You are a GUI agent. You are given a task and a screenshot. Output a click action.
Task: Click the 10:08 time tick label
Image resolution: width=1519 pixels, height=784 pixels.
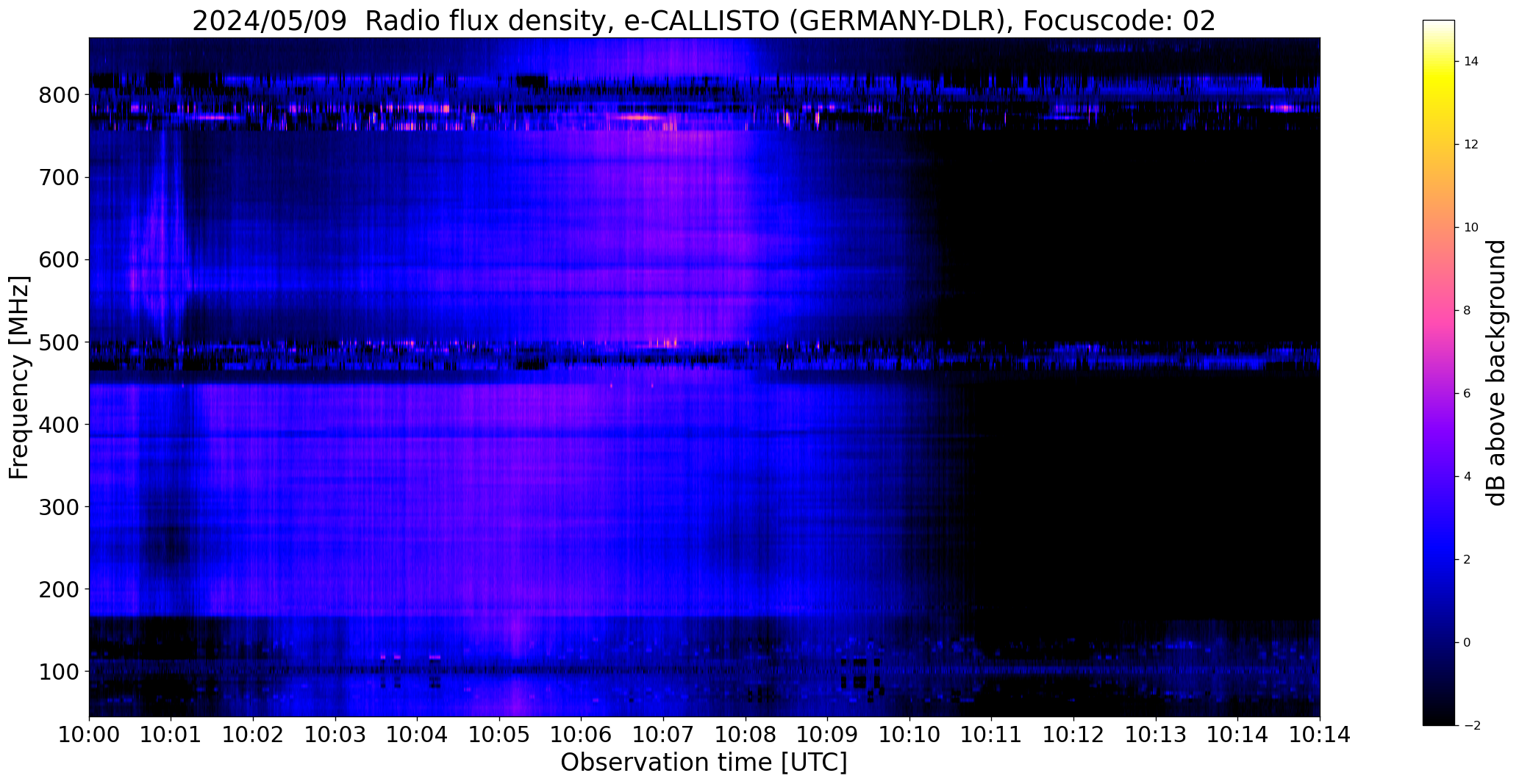(x=746, y=734)
